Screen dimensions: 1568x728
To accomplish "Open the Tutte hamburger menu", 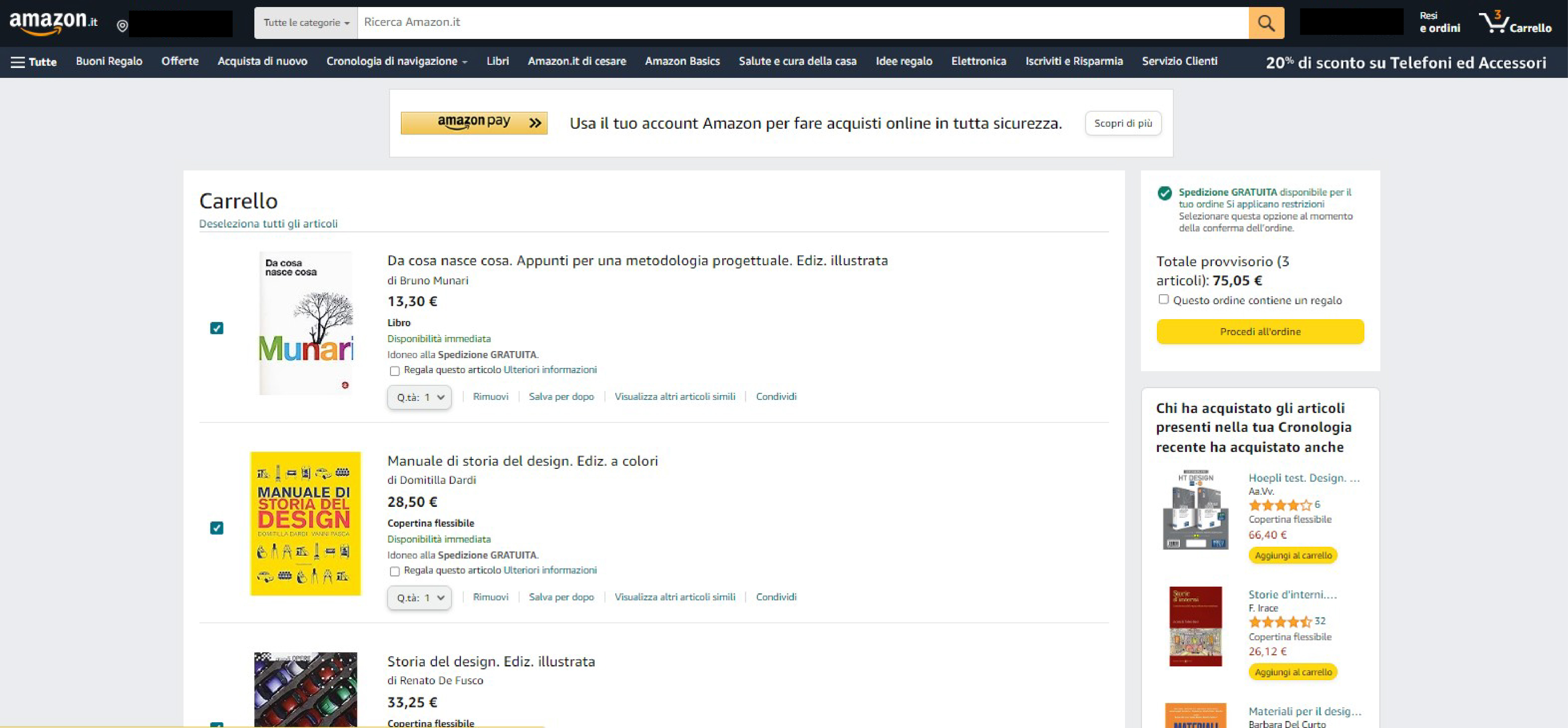I will coord(34,62).
